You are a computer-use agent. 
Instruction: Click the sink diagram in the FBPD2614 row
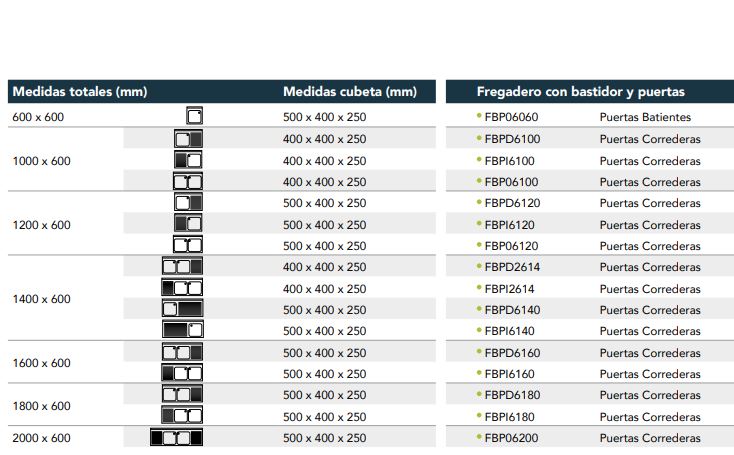[183, 266]
